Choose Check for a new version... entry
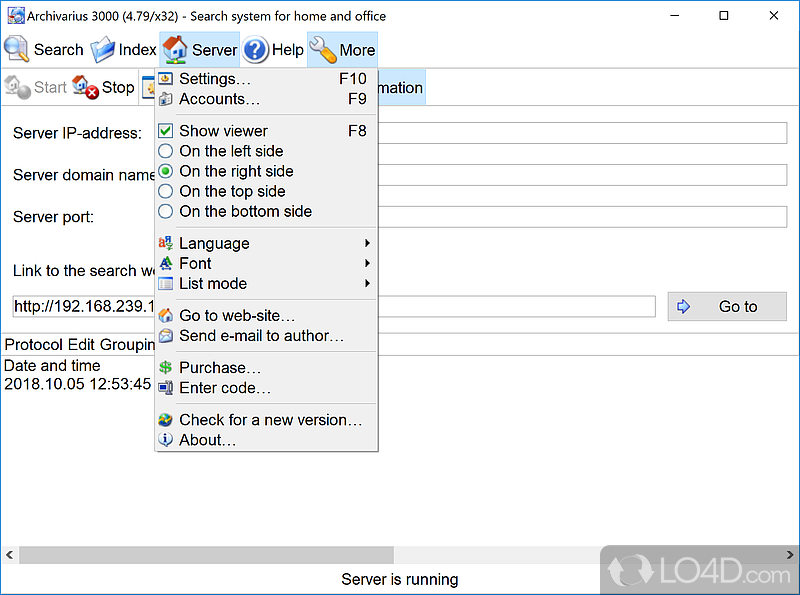800x595 pixels. [266, 419]
